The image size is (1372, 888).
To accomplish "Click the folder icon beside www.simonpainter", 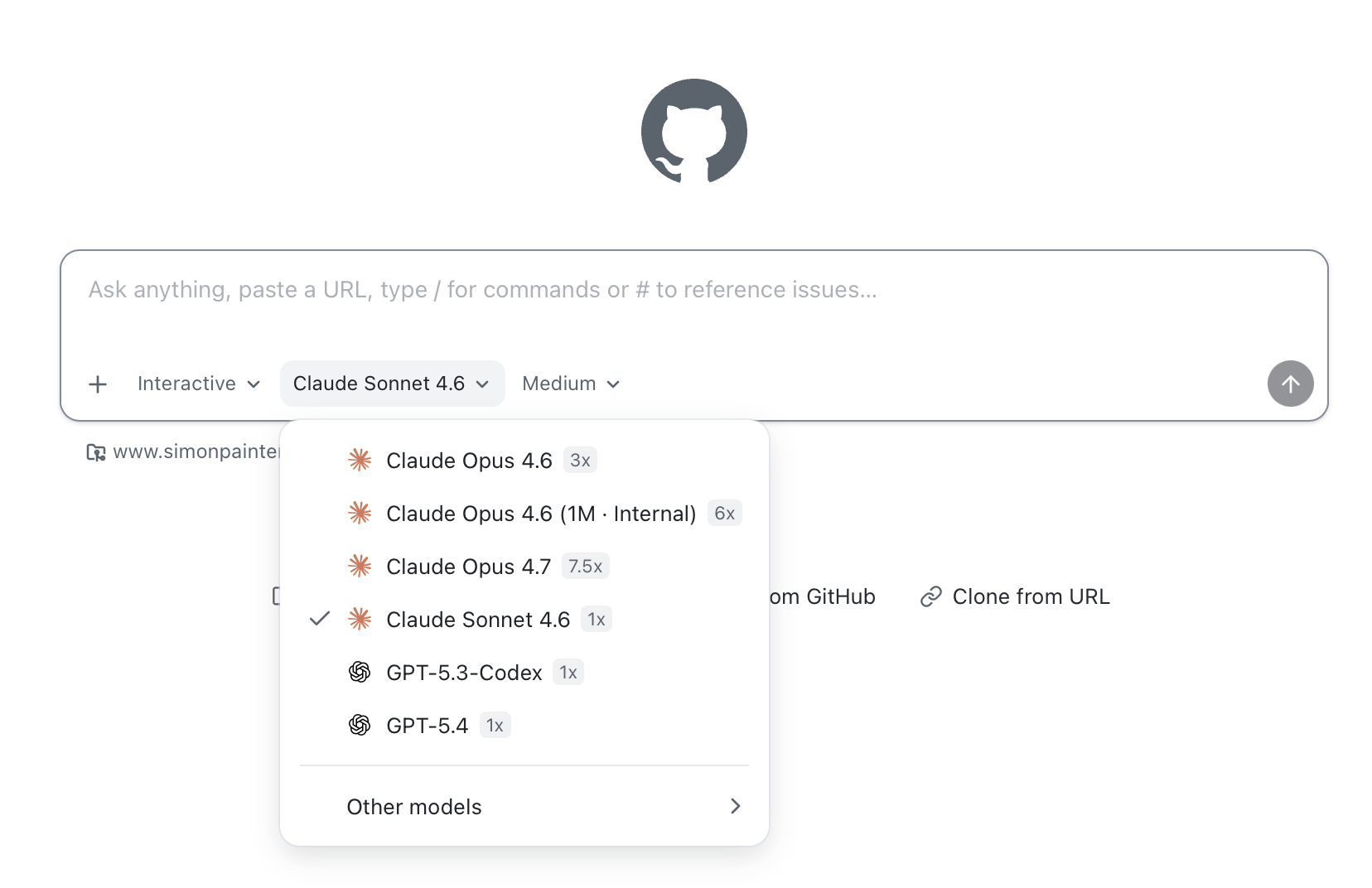I will 96,452.
